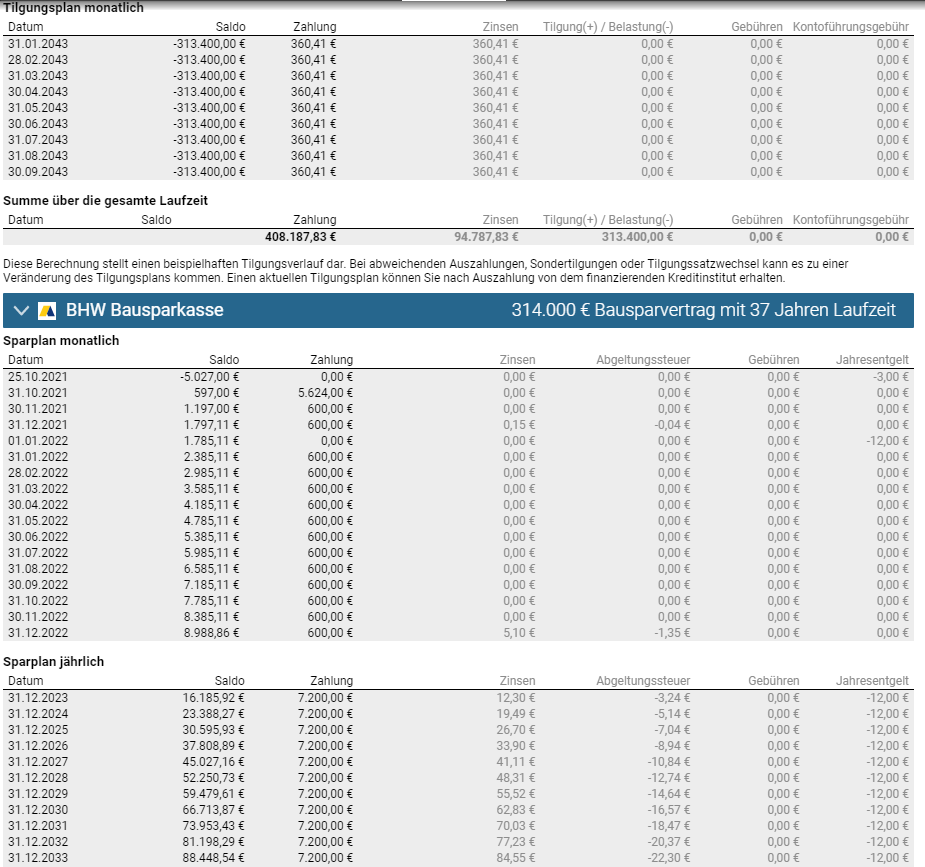Screen dimensions: 925x867
Task: Click the Sparplan jährlich section heading
Action: (x=54, y=662)
